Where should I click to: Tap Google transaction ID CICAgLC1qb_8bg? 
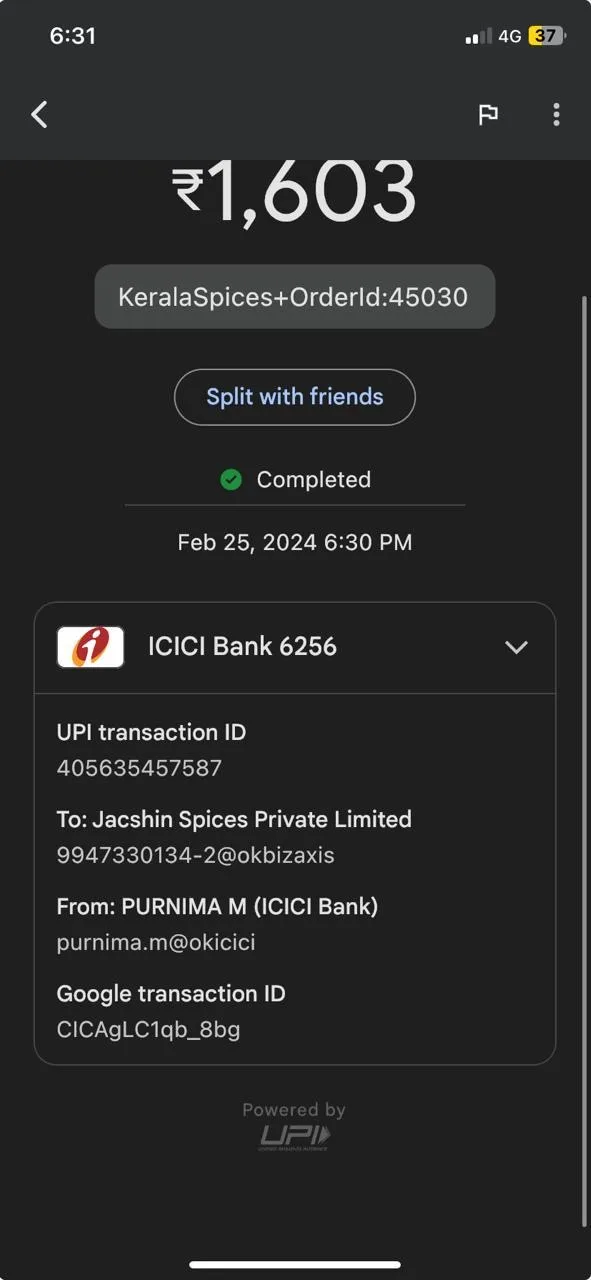(x=149, y=1029)
